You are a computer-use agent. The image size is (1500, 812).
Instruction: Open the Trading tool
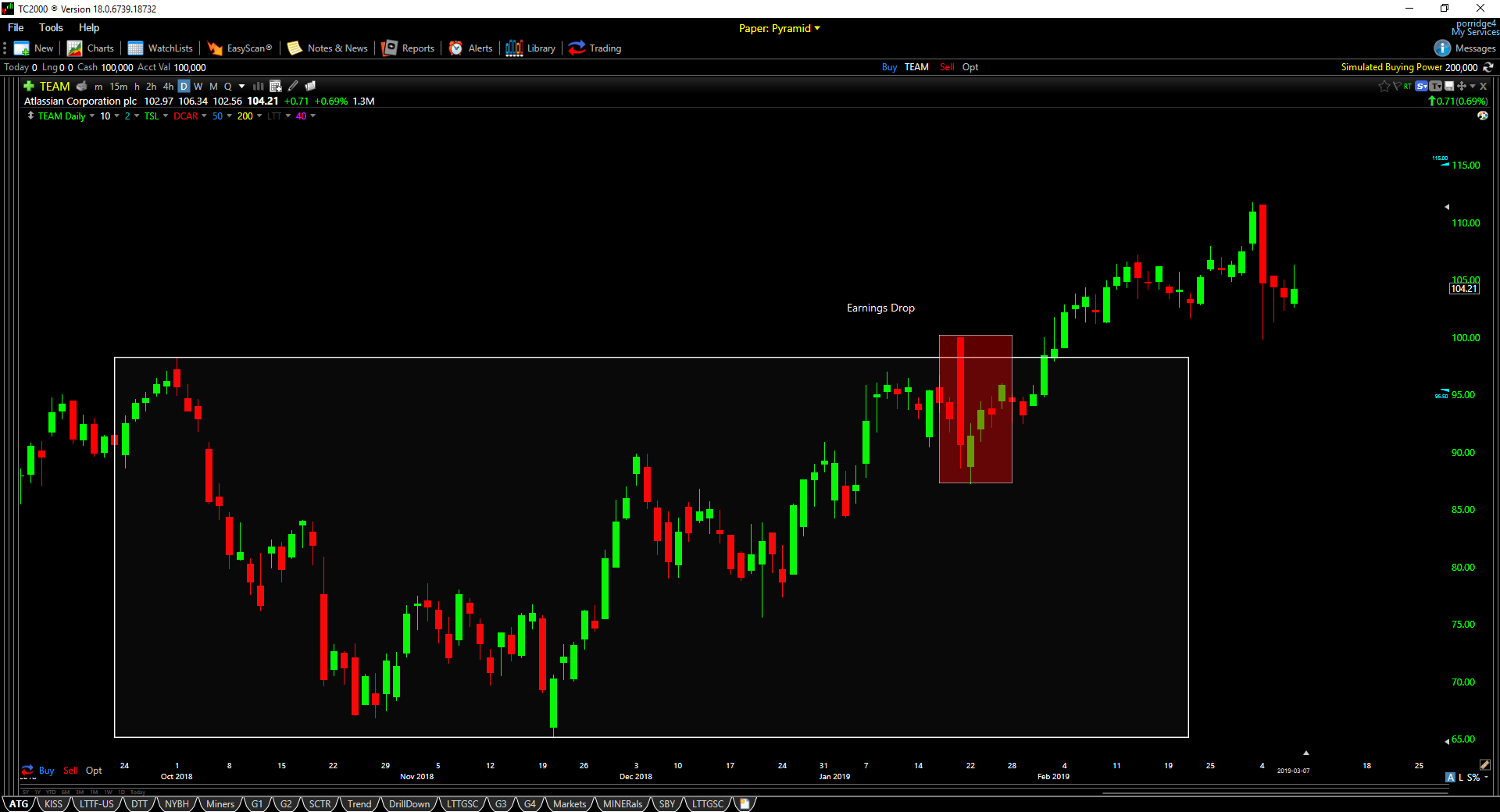pyautogui.click(x=595, y=48)
